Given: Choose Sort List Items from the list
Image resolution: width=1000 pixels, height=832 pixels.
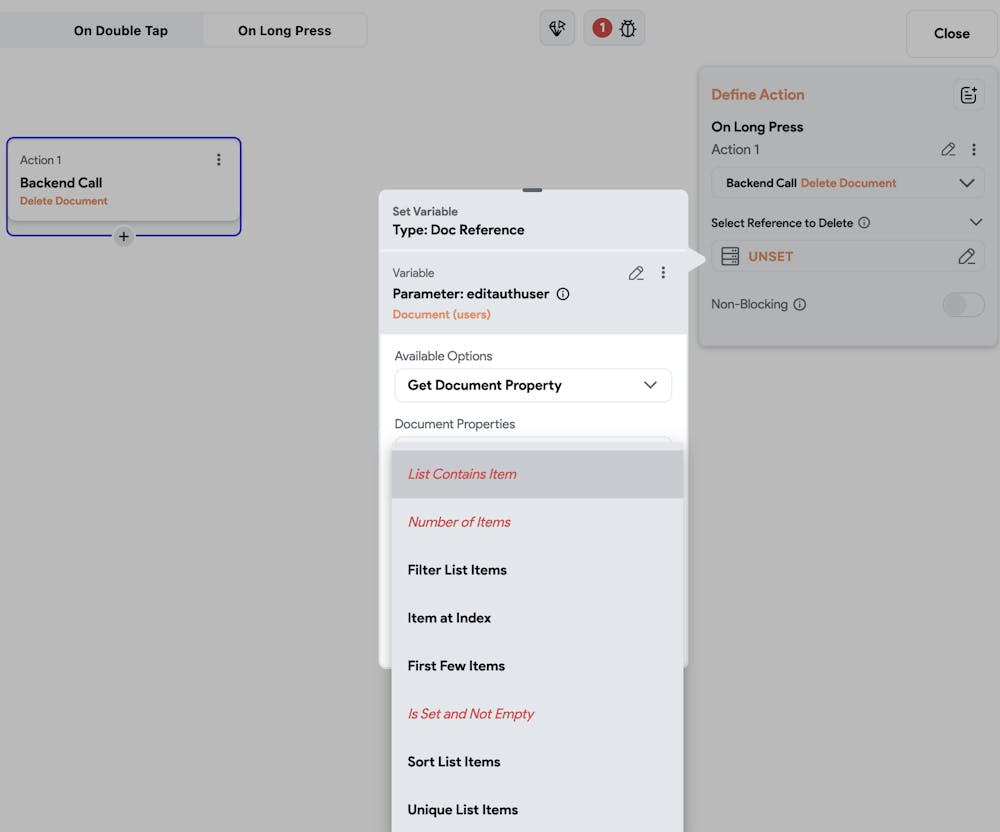Looking at the screenshot, I should (x=454, y=762).
